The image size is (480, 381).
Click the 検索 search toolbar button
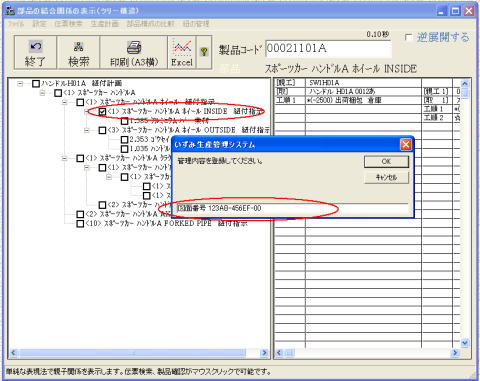pos(78,53)
